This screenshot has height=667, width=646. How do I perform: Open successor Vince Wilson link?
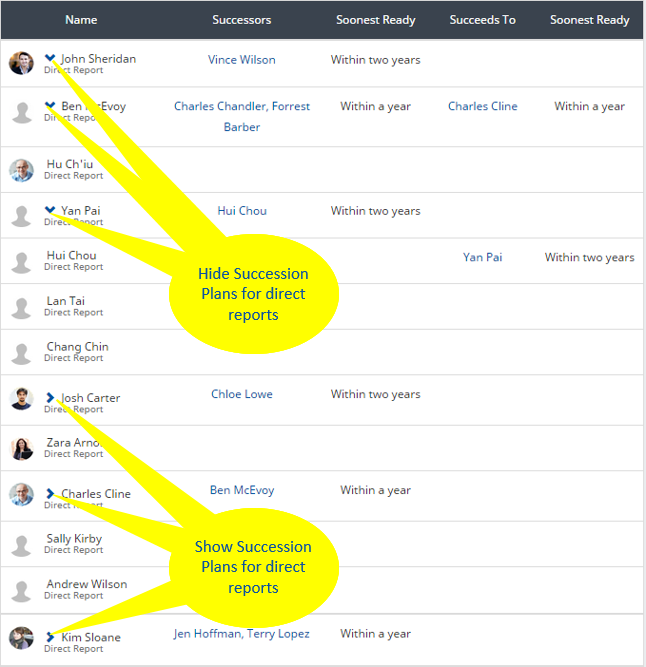[x=242, y=60]
